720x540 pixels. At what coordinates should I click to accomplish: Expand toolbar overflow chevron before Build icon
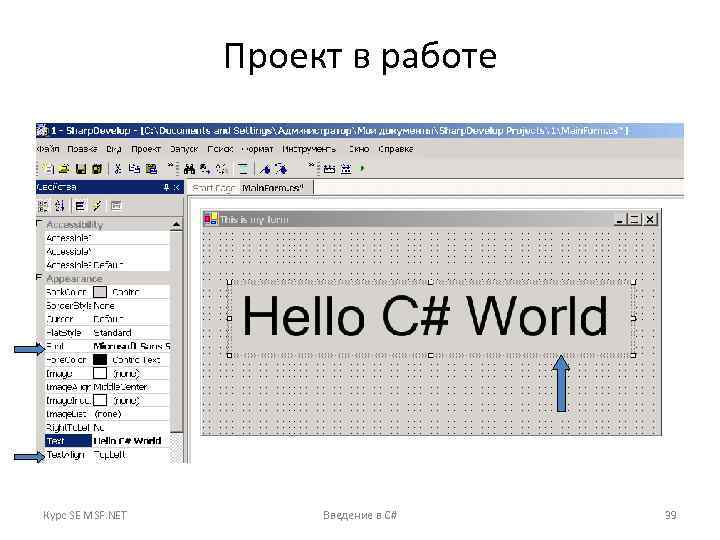point(311,164)
